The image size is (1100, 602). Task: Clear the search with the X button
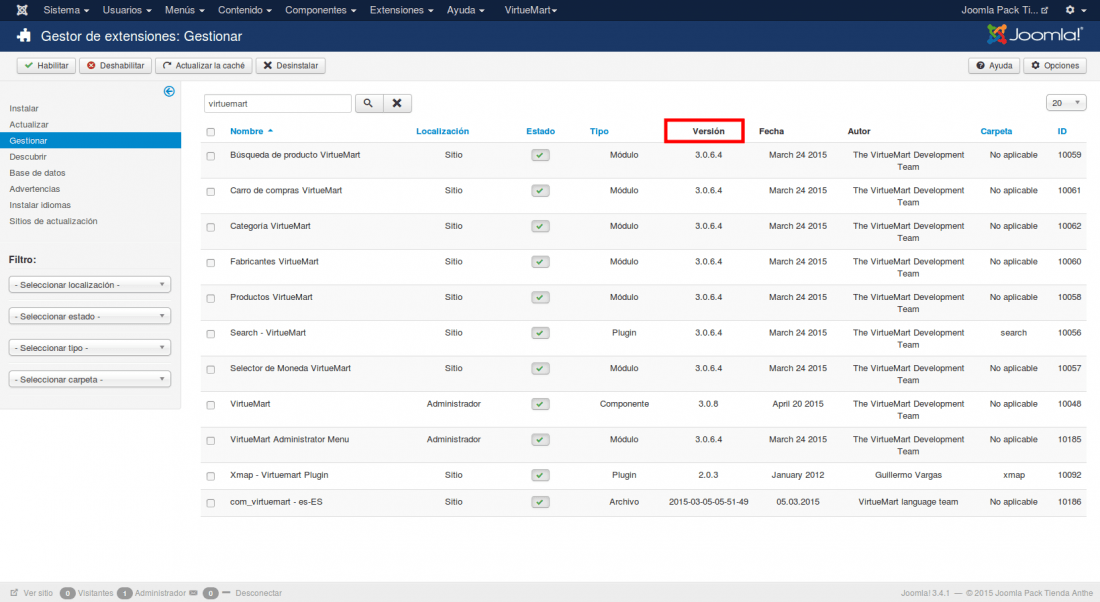pos(397,103)
